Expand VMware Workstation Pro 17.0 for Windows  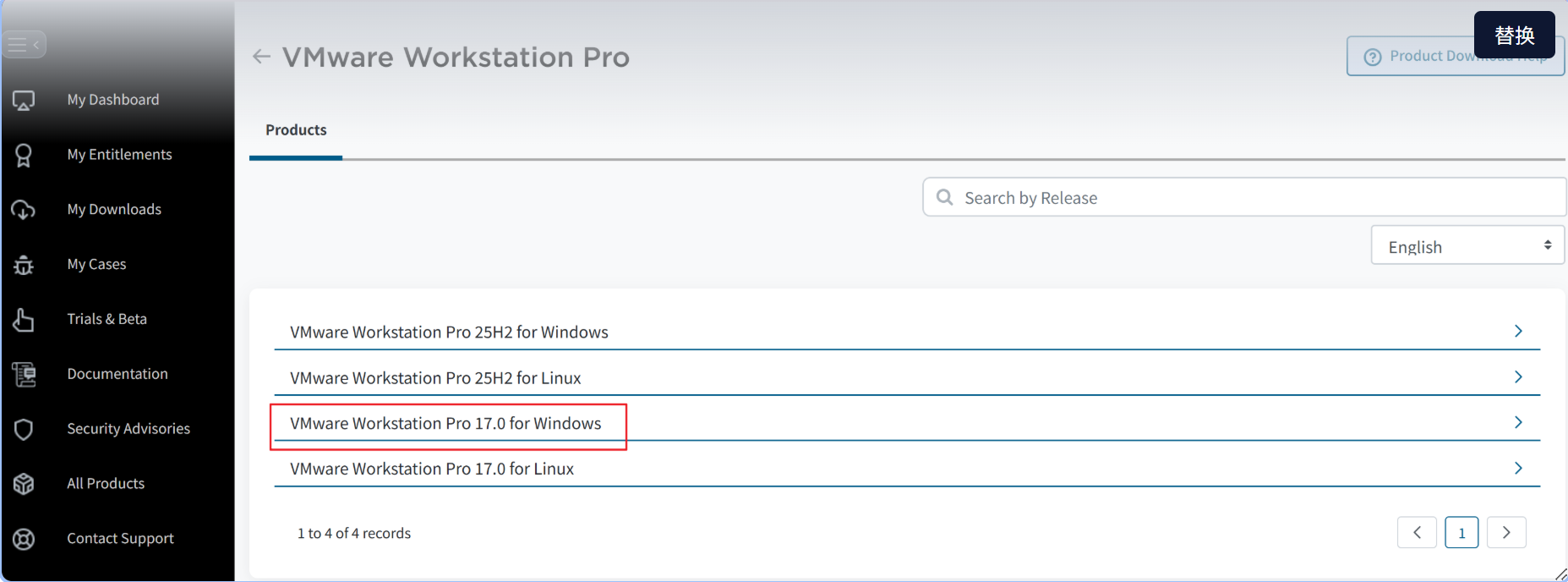[1517, 423]
